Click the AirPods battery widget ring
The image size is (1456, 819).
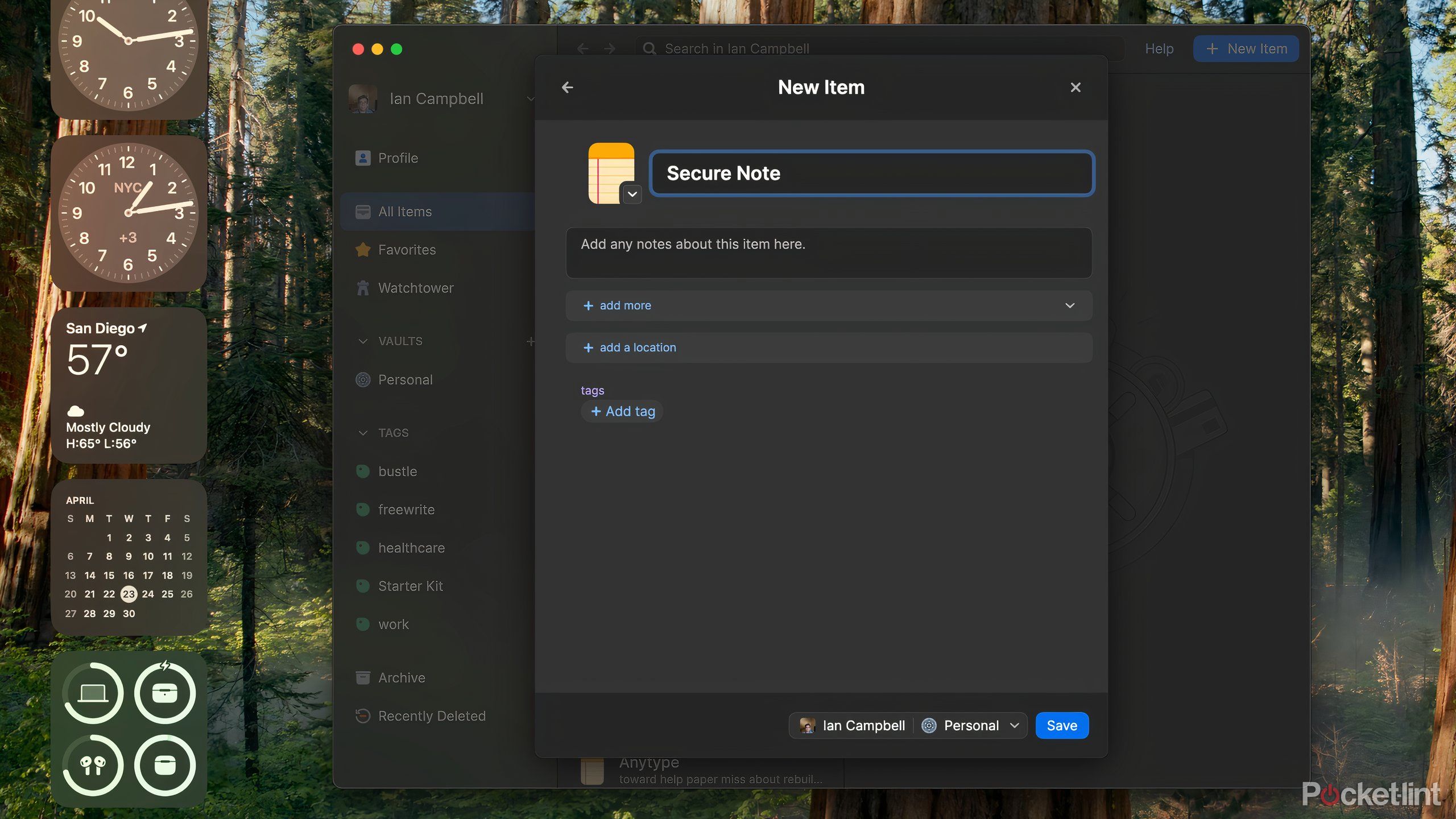(93, 766)
